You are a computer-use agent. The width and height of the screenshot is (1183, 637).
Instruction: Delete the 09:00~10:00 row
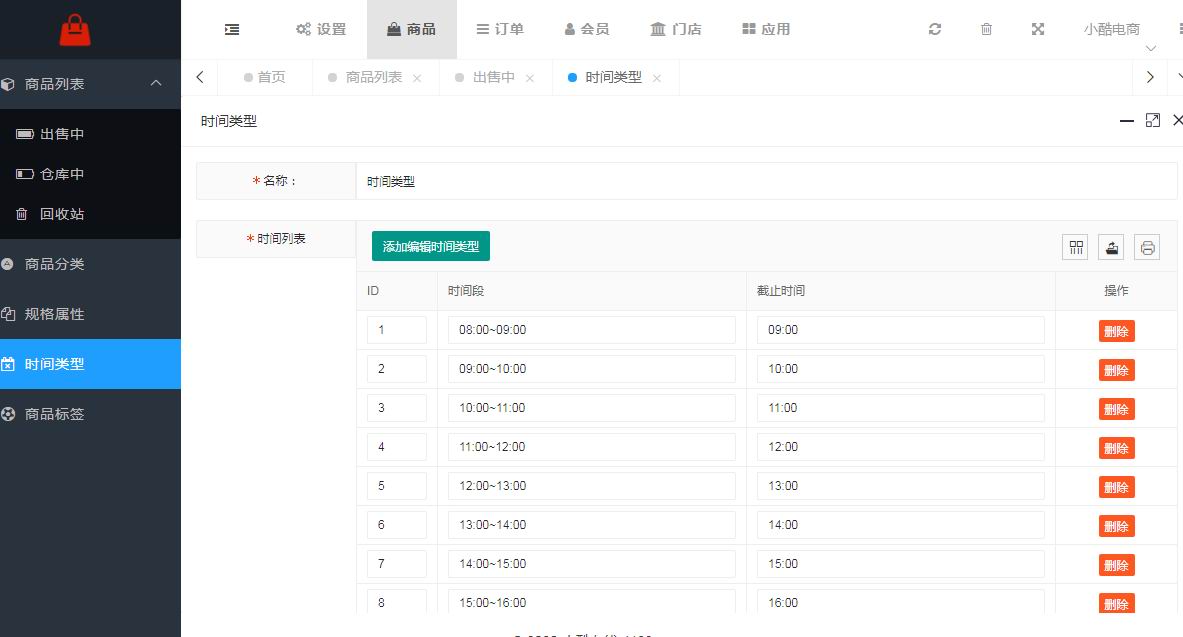[x=1117, y=370]
